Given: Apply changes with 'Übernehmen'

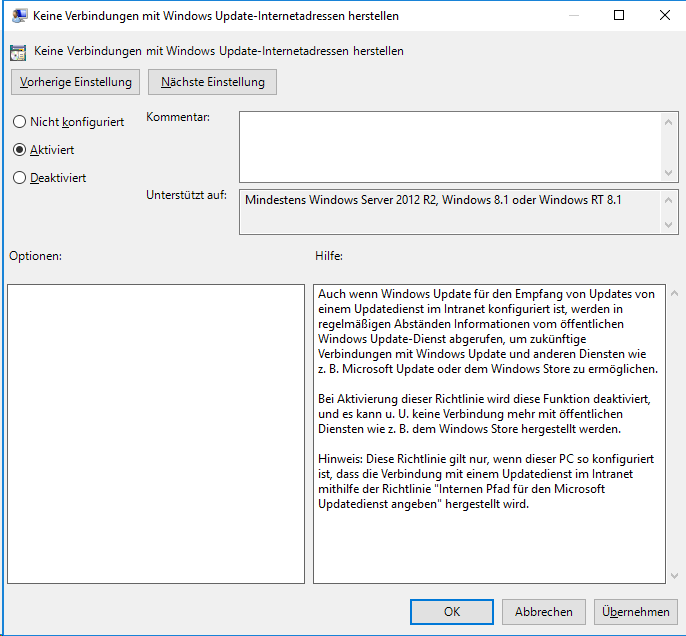Looking at the screenshot, I should [636, 612].
